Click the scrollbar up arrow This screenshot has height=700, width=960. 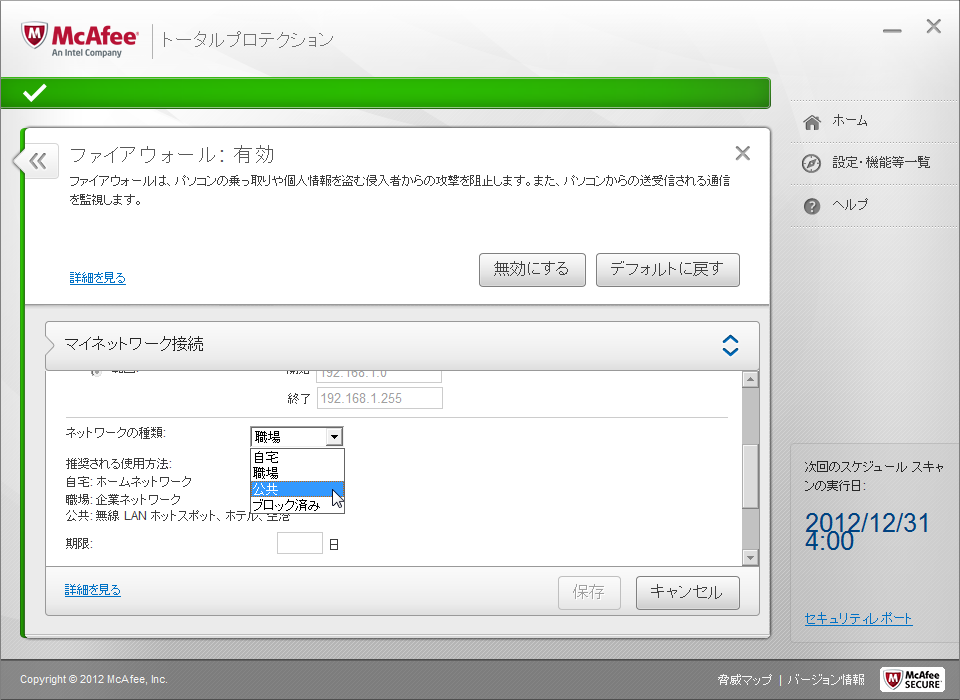point(750,379)
